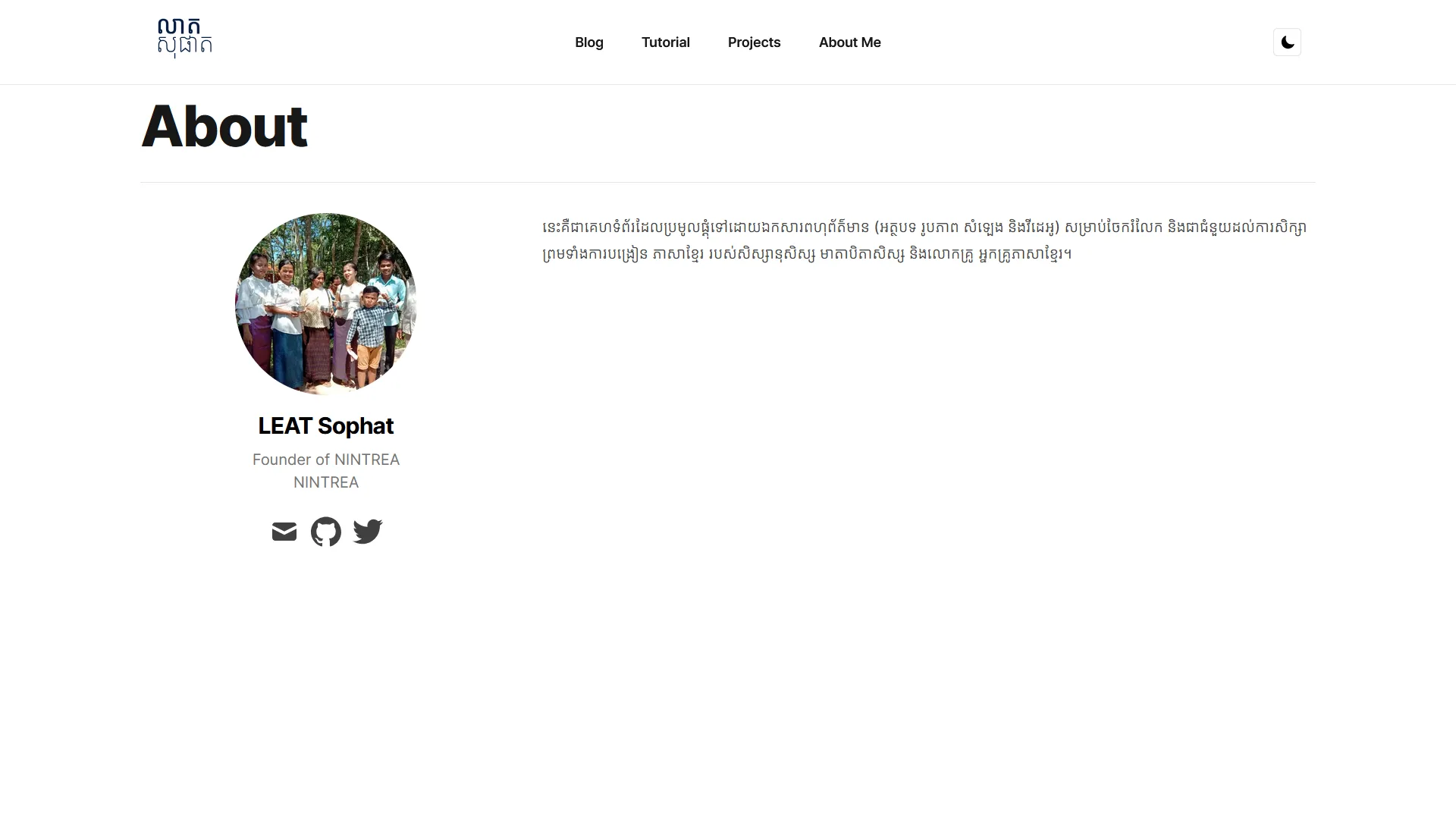Click the moon icon in header
This screenshot has height=819, width=1456.
(x=1287, y=42)
